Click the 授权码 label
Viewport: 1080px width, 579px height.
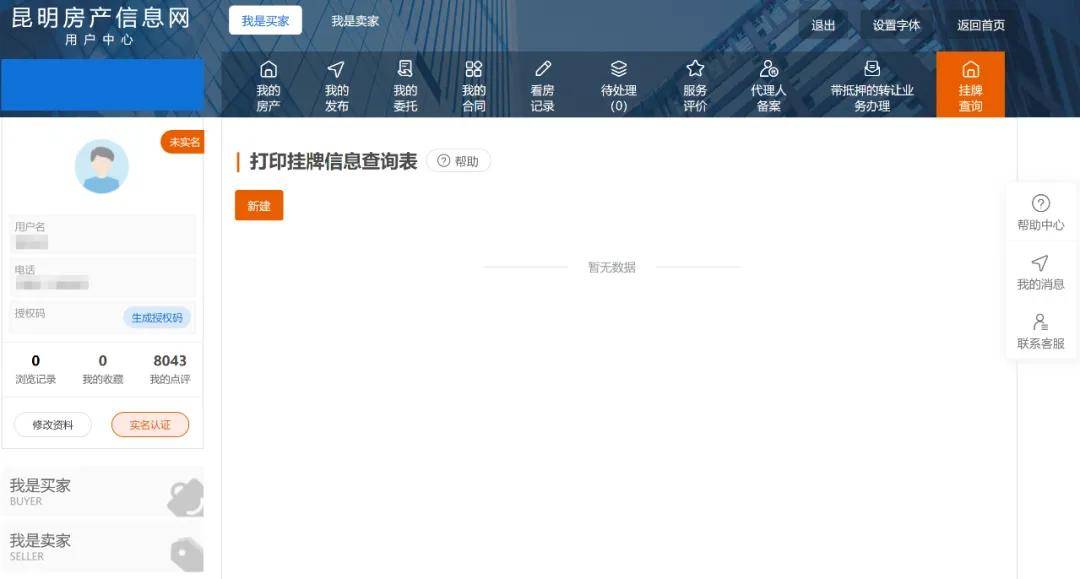[x=30, y=313]
